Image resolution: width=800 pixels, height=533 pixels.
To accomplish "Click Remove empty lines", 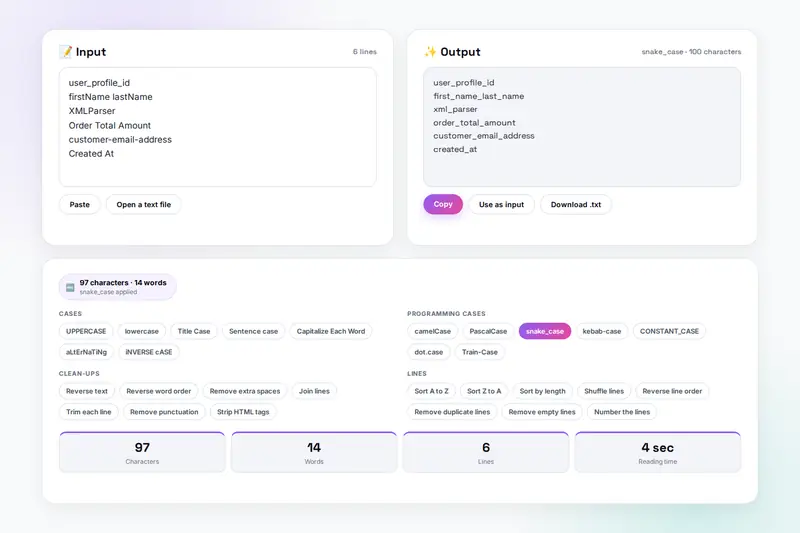I will (542, 412).
